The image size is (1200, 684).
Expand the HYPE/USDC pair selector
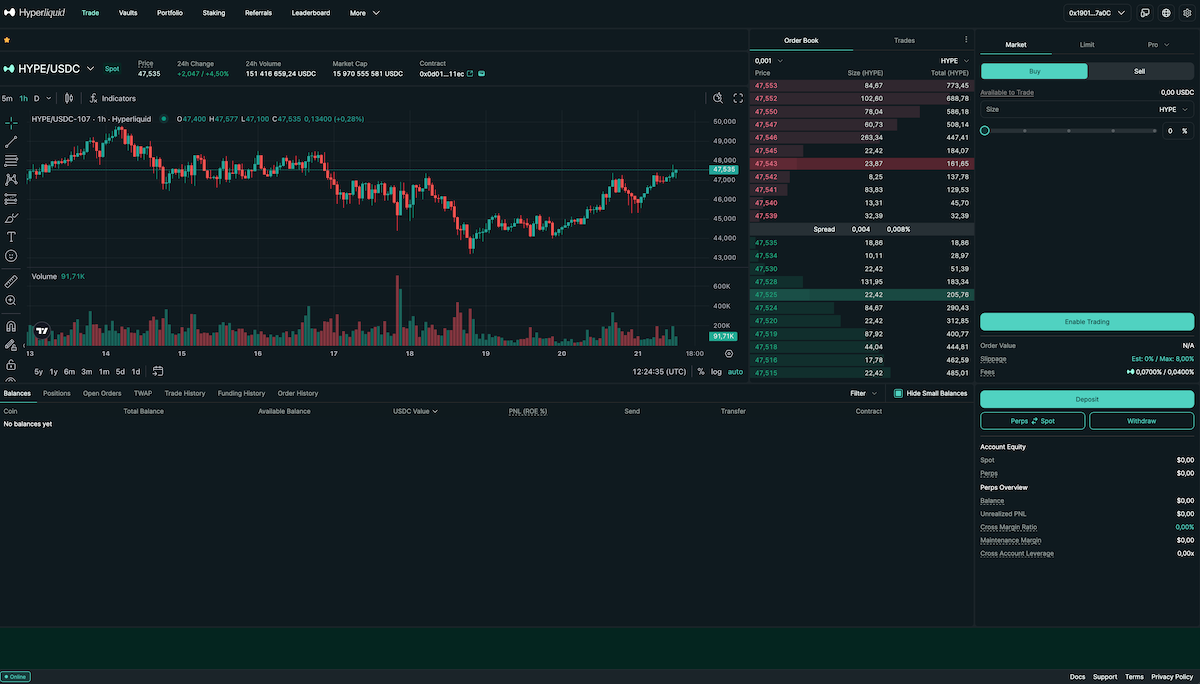(x=49, y=68)
